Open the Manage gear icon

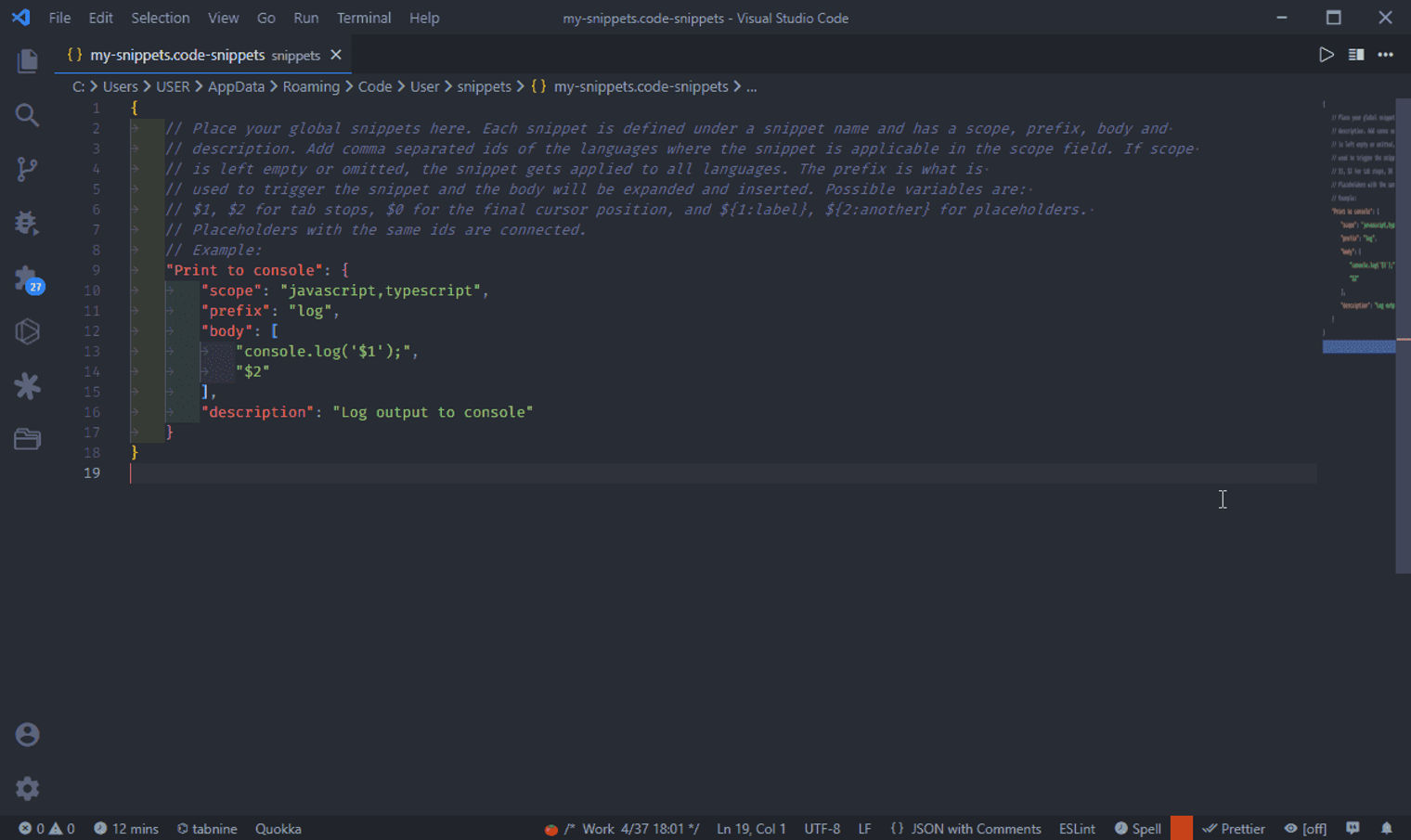[x=27, y=788]
